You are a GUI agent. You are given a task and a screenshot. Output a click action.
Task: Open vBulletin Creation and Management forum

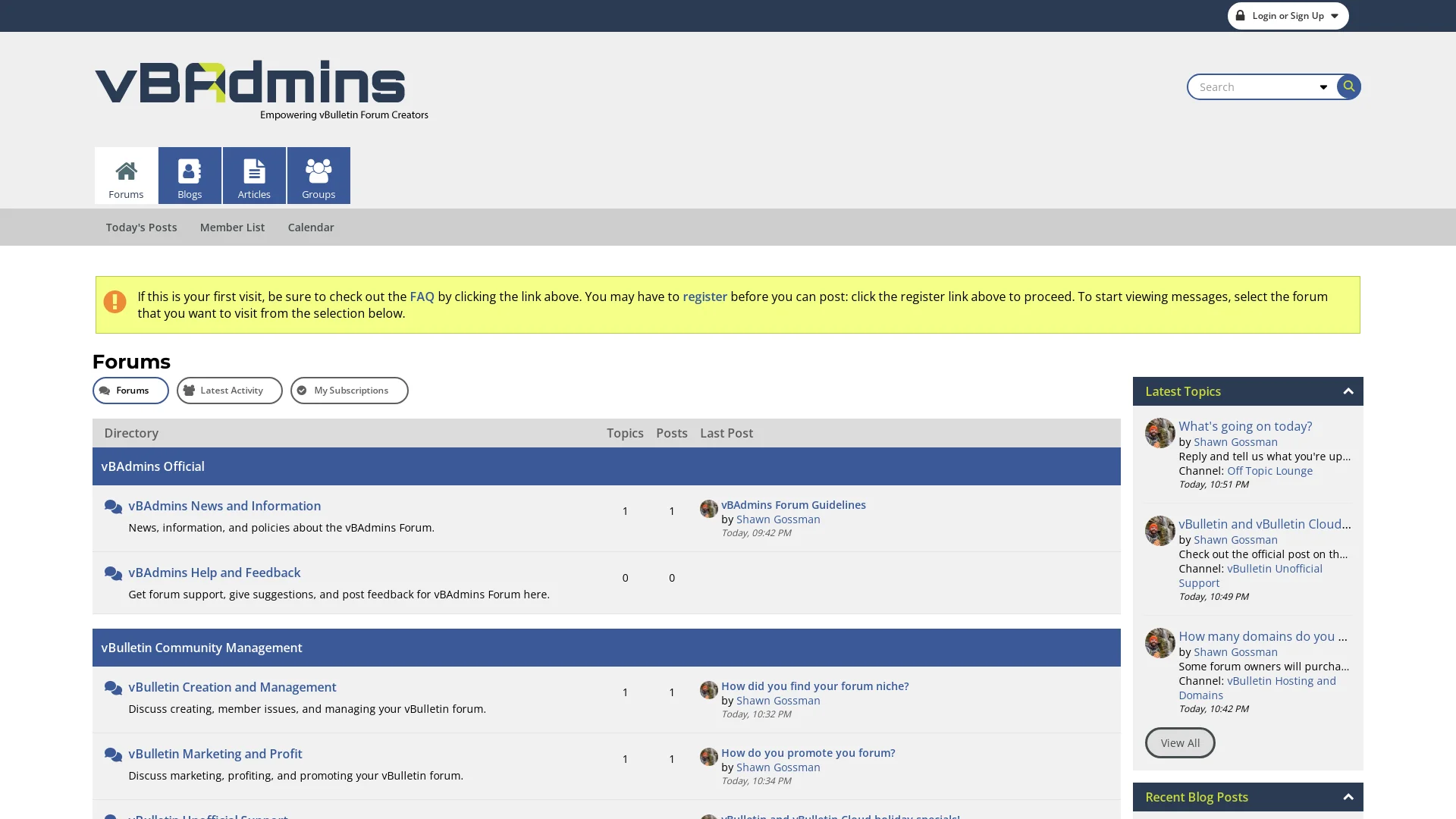[232, 687]
